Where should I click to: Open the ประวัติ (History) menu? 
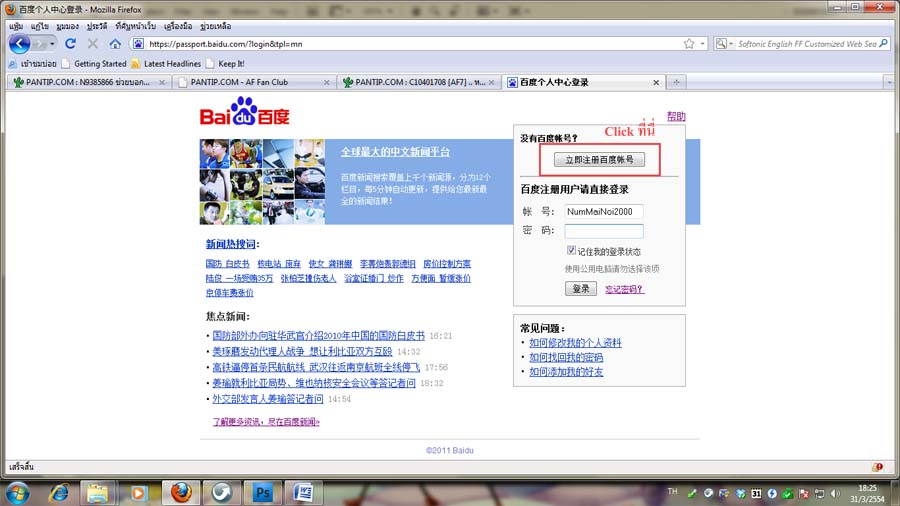coord(97,26)
